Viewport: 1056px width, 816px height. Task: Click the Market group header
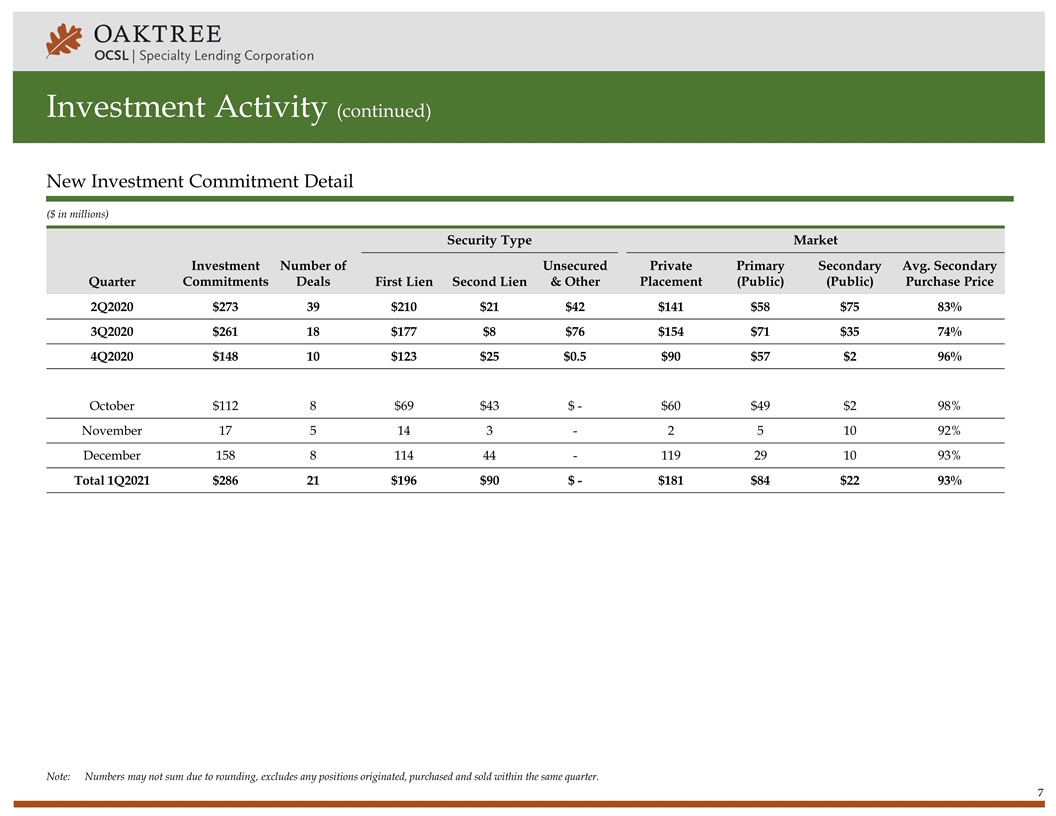(815, 240)
